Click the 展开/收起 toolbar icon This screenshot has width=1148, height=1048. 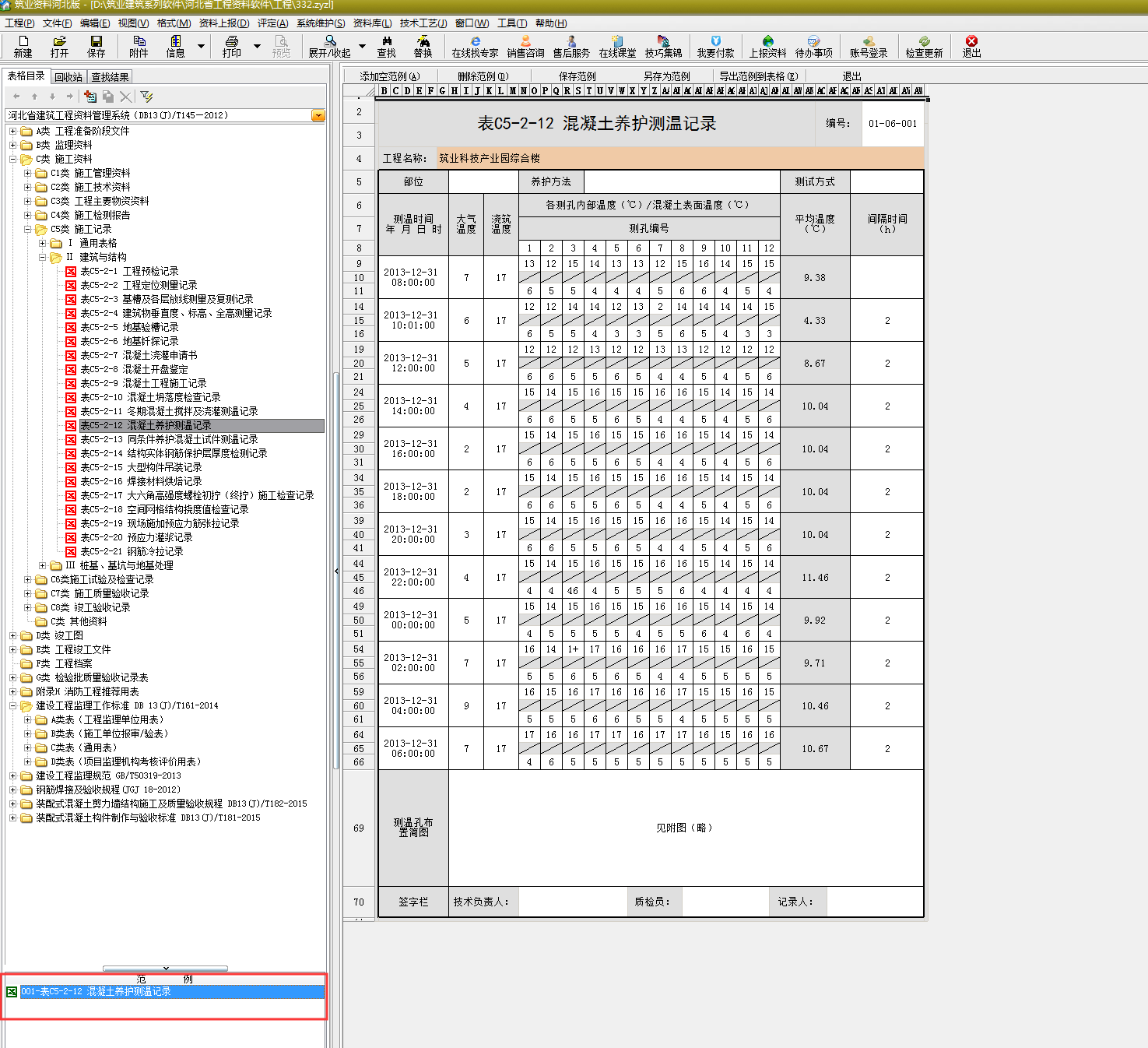tap(329, 47)
